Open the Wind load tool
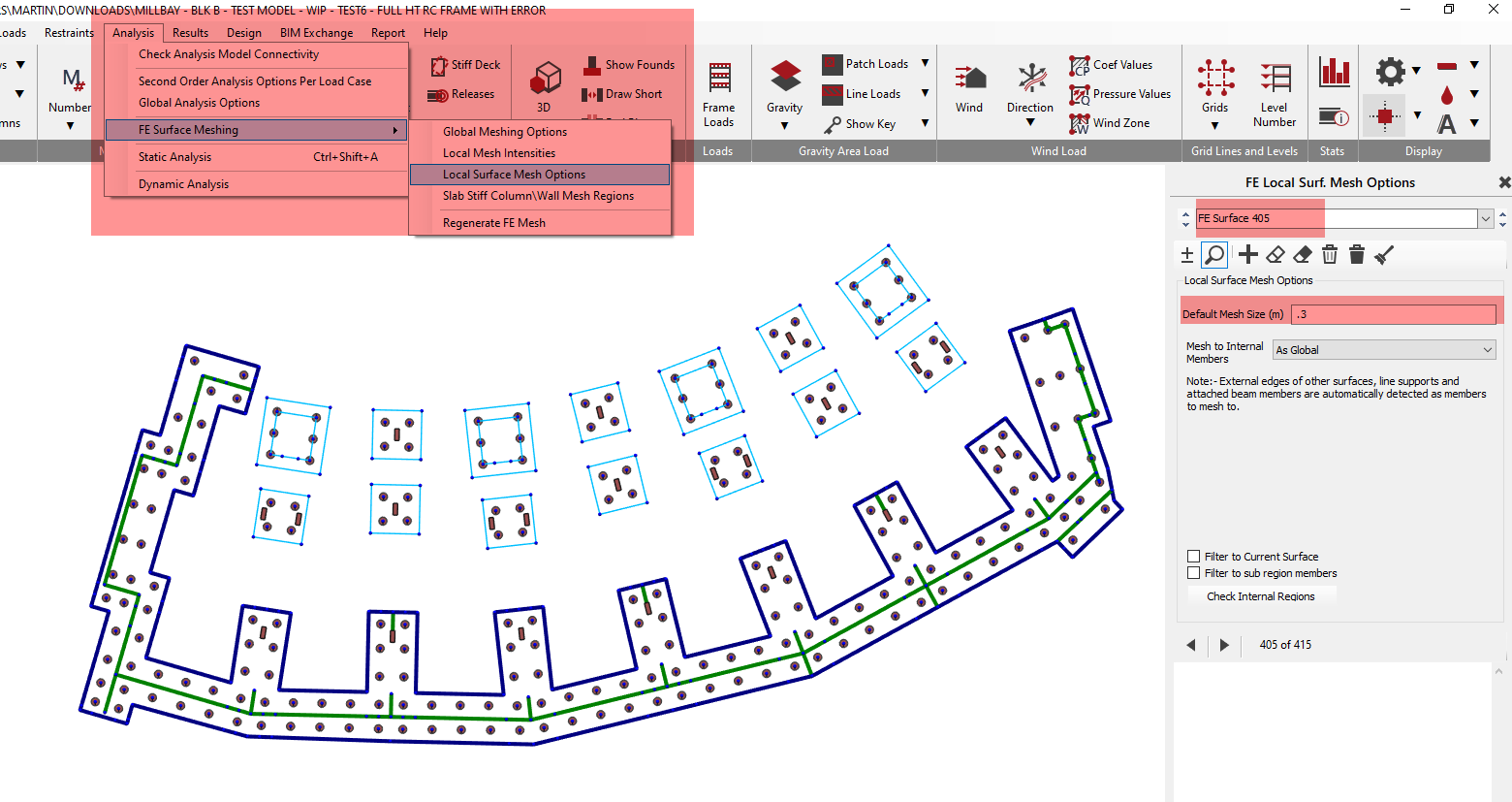 coord(969,78)
